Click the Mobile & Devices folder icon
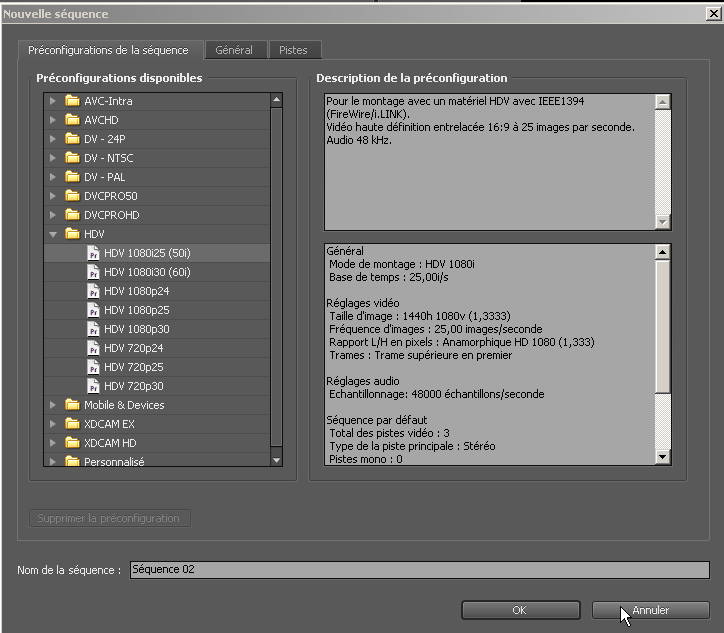 point(72,405)
